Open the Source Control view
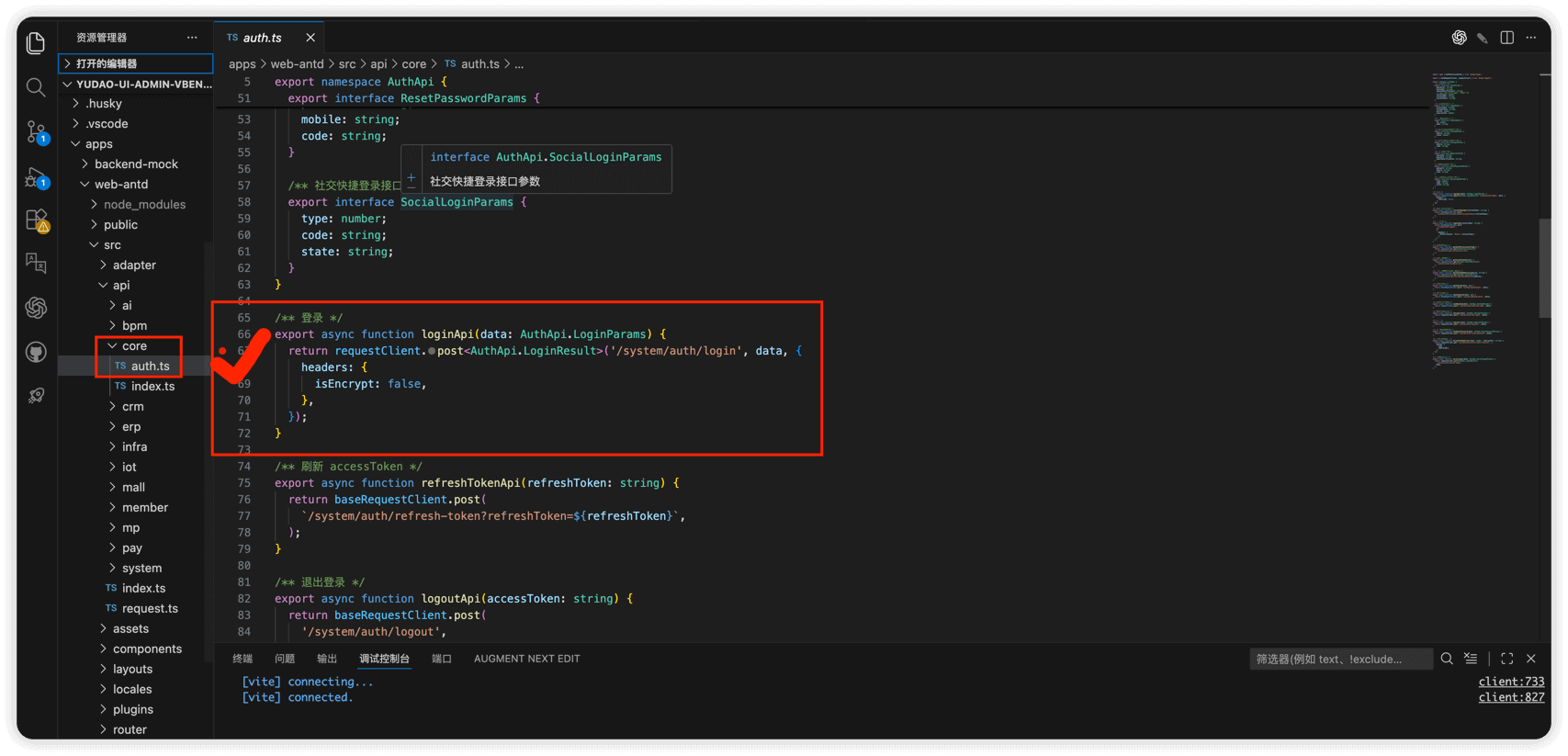Image resolution: width=1568 pixels, height=756 pixels. 36,132
